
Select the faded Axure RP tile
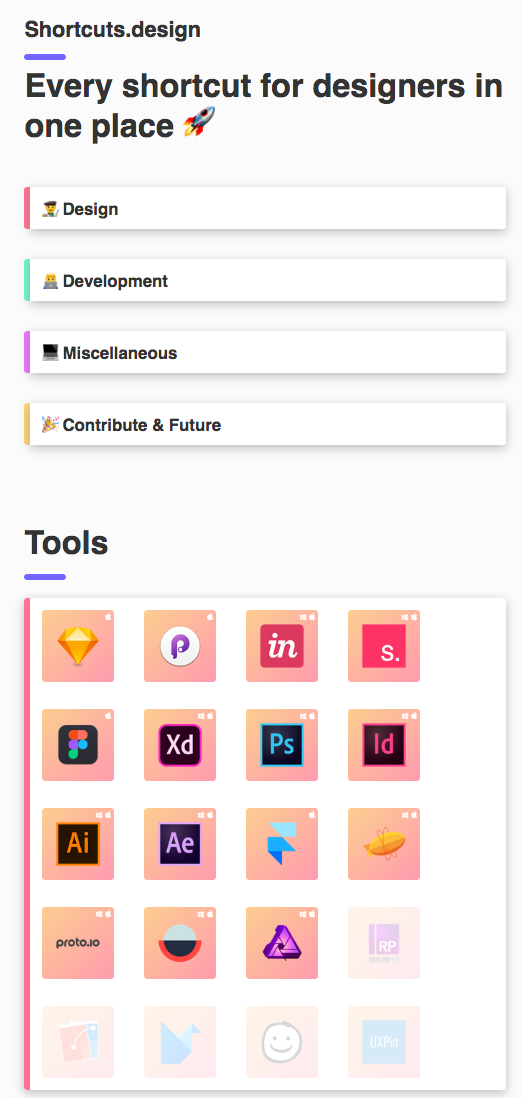pos(384,943)
